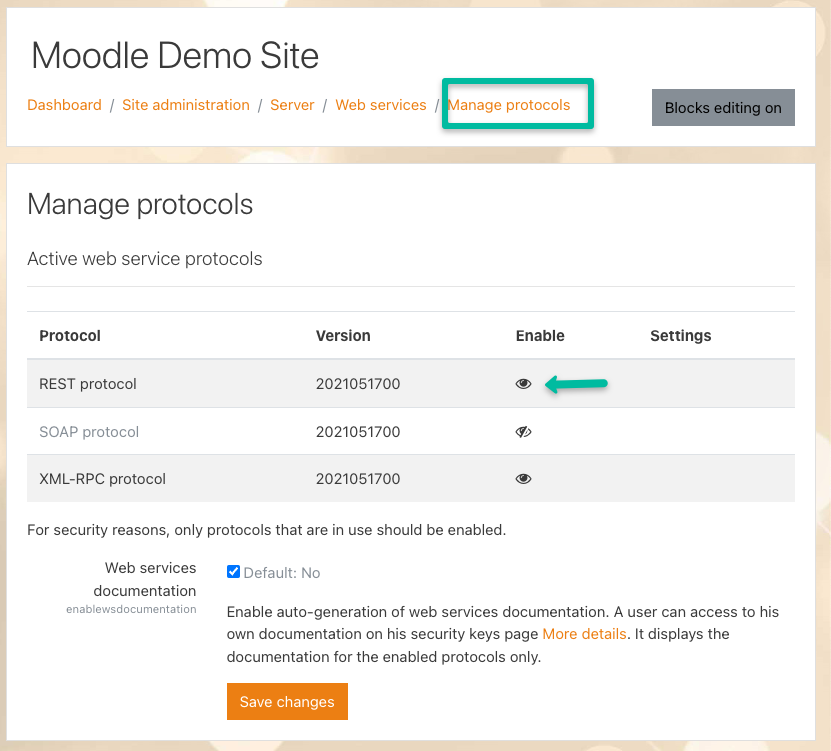Enable the SOAP protocol crossed-eye icon

pyautogui.click(x=523, y=431)
